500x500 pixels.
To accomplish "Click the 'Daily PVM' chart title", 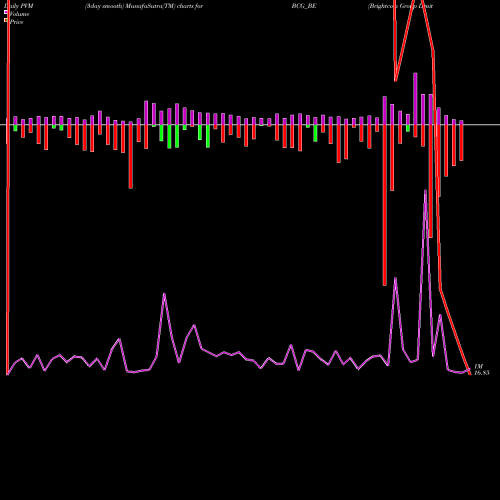I will click(19, 6).
